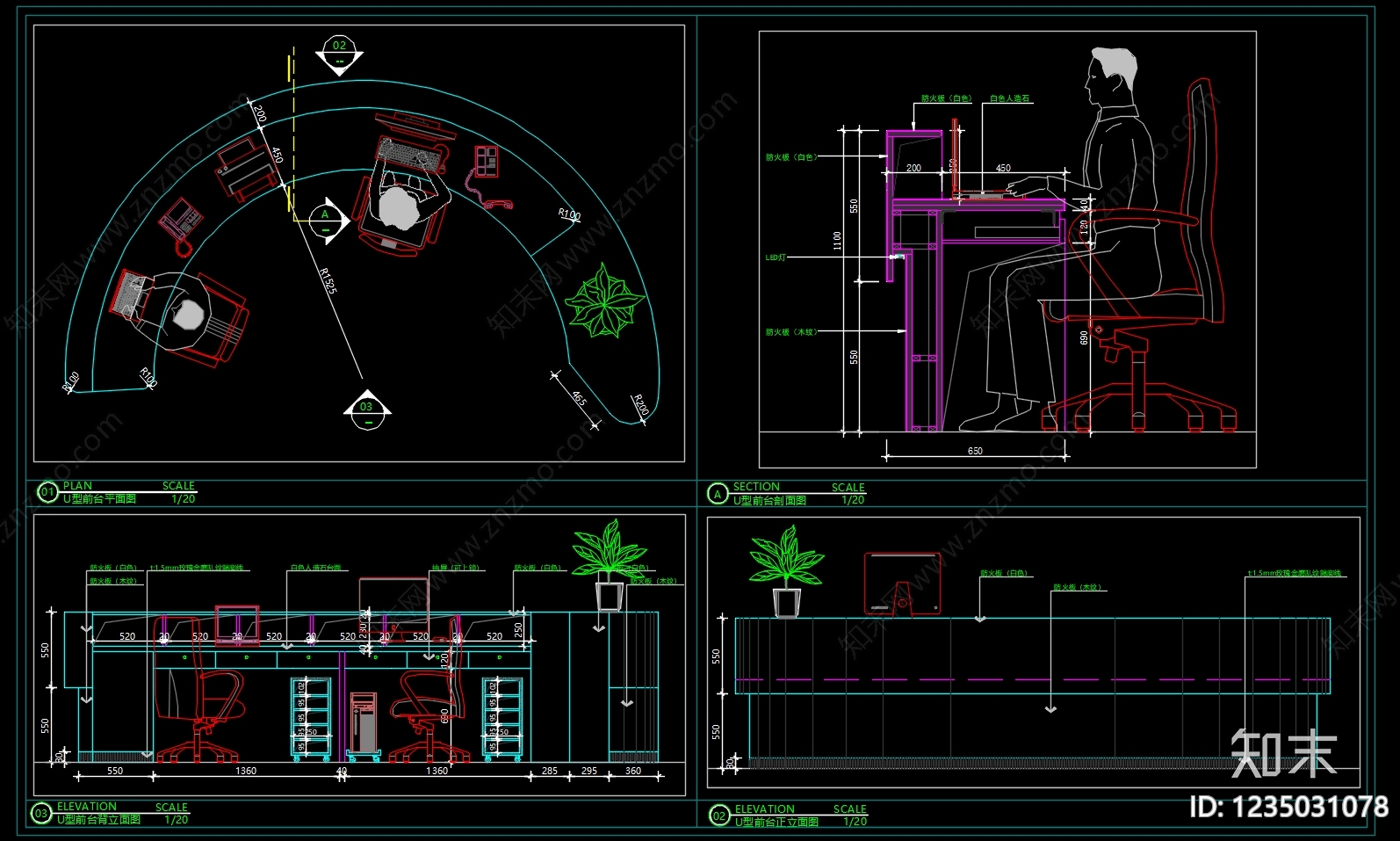Click the 360 dimension in elevation 03
1400x841 pixels.
[633, 771]
